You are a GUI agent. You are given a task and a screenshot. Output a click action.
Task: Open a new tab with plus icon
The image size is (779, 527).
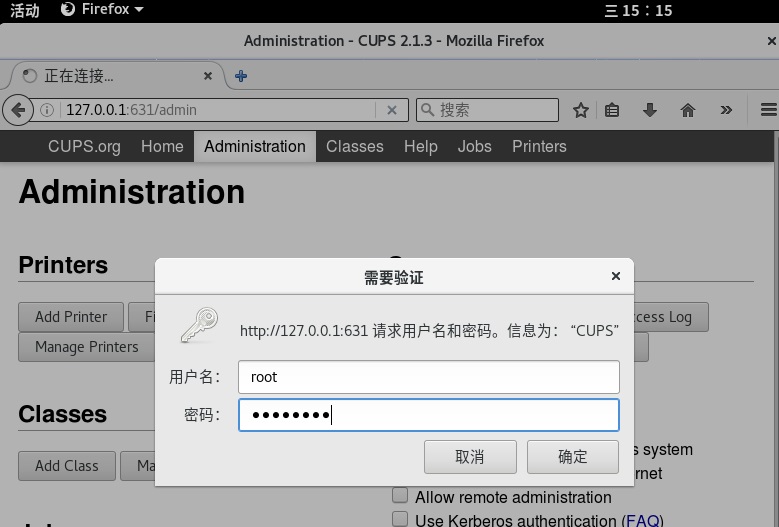click(x=241, y=76)
